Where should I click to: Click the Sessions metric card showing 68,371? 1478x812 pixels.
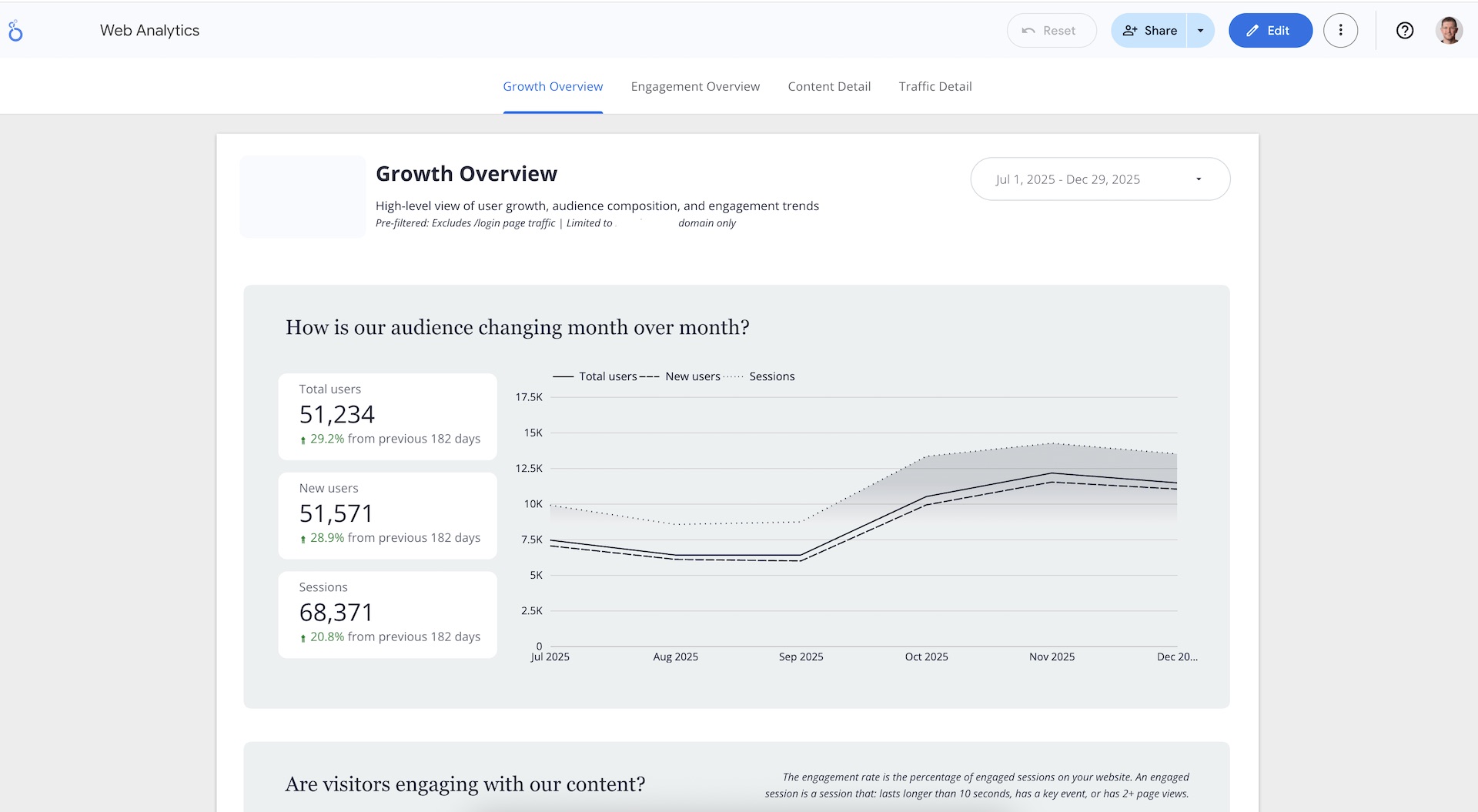point(387,613)
